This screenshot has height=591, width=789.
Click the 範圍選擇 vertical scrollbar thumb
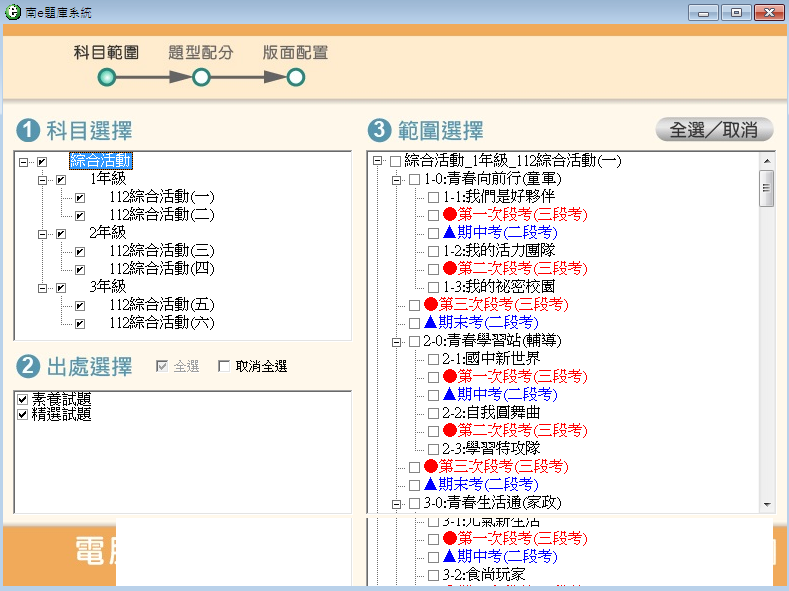[767, 187]
